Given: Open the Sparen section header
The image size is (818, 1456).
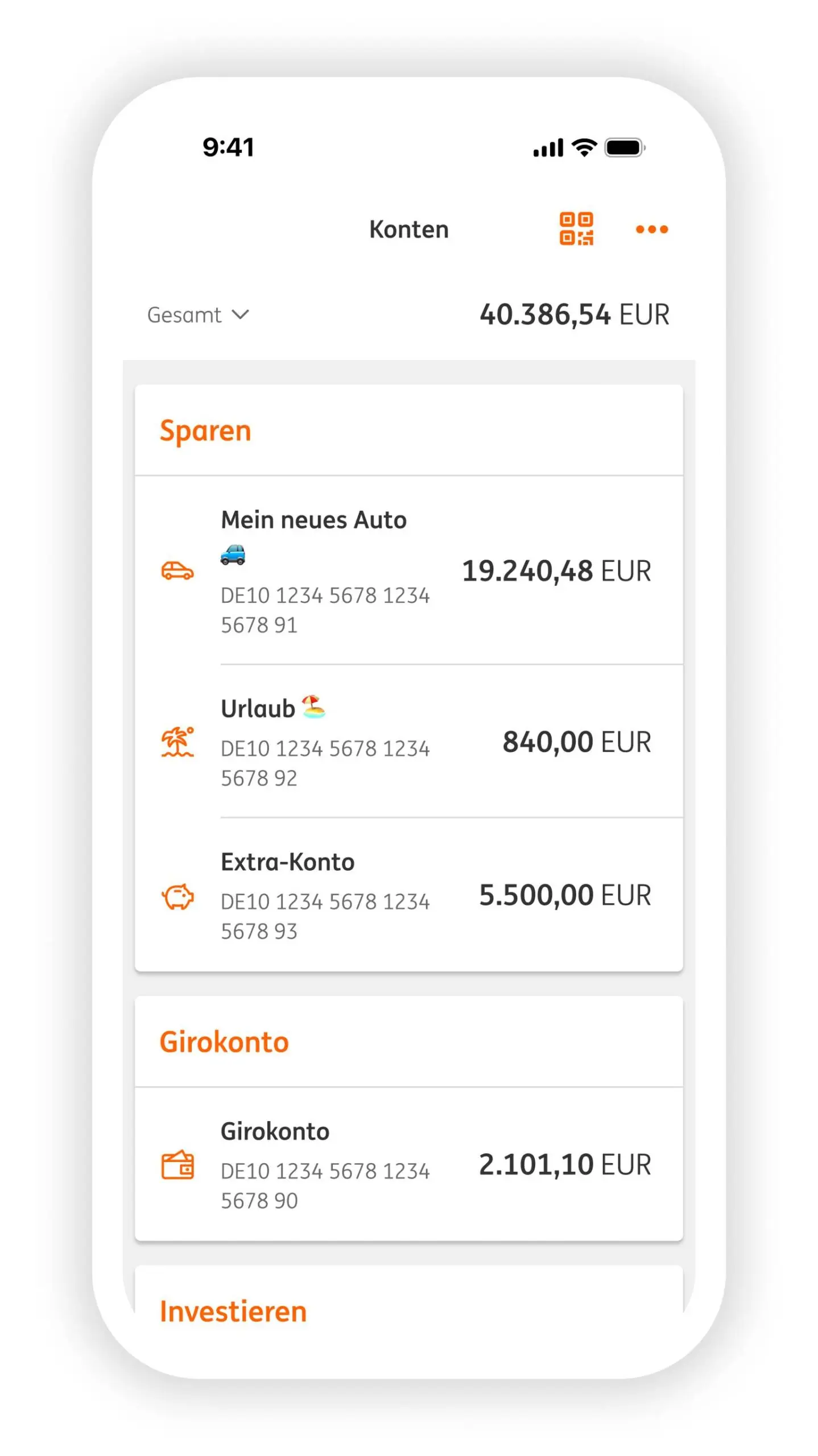Looking at the screenshot, I should point(205,431).
